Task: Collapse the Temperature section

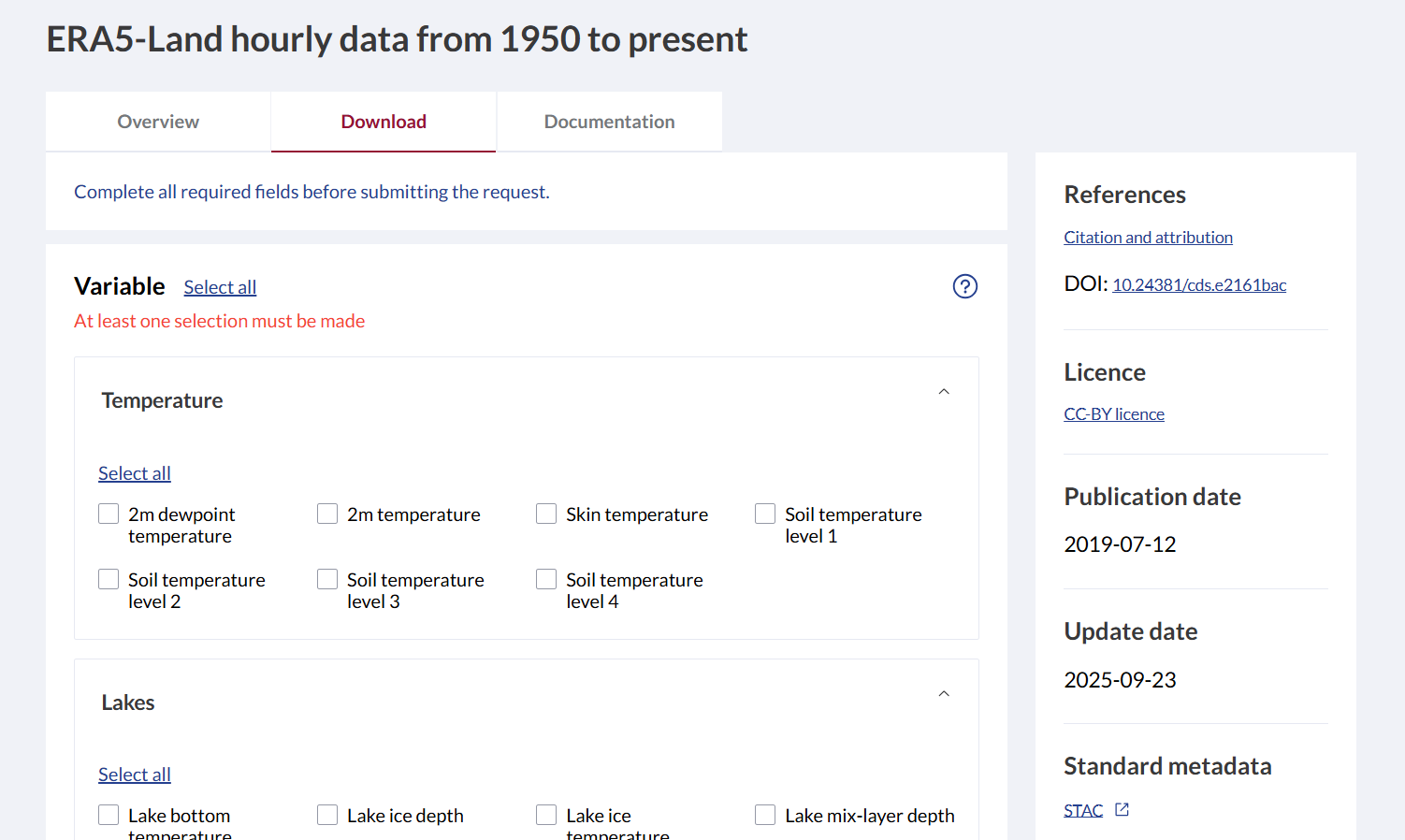Action: (944, 391)
